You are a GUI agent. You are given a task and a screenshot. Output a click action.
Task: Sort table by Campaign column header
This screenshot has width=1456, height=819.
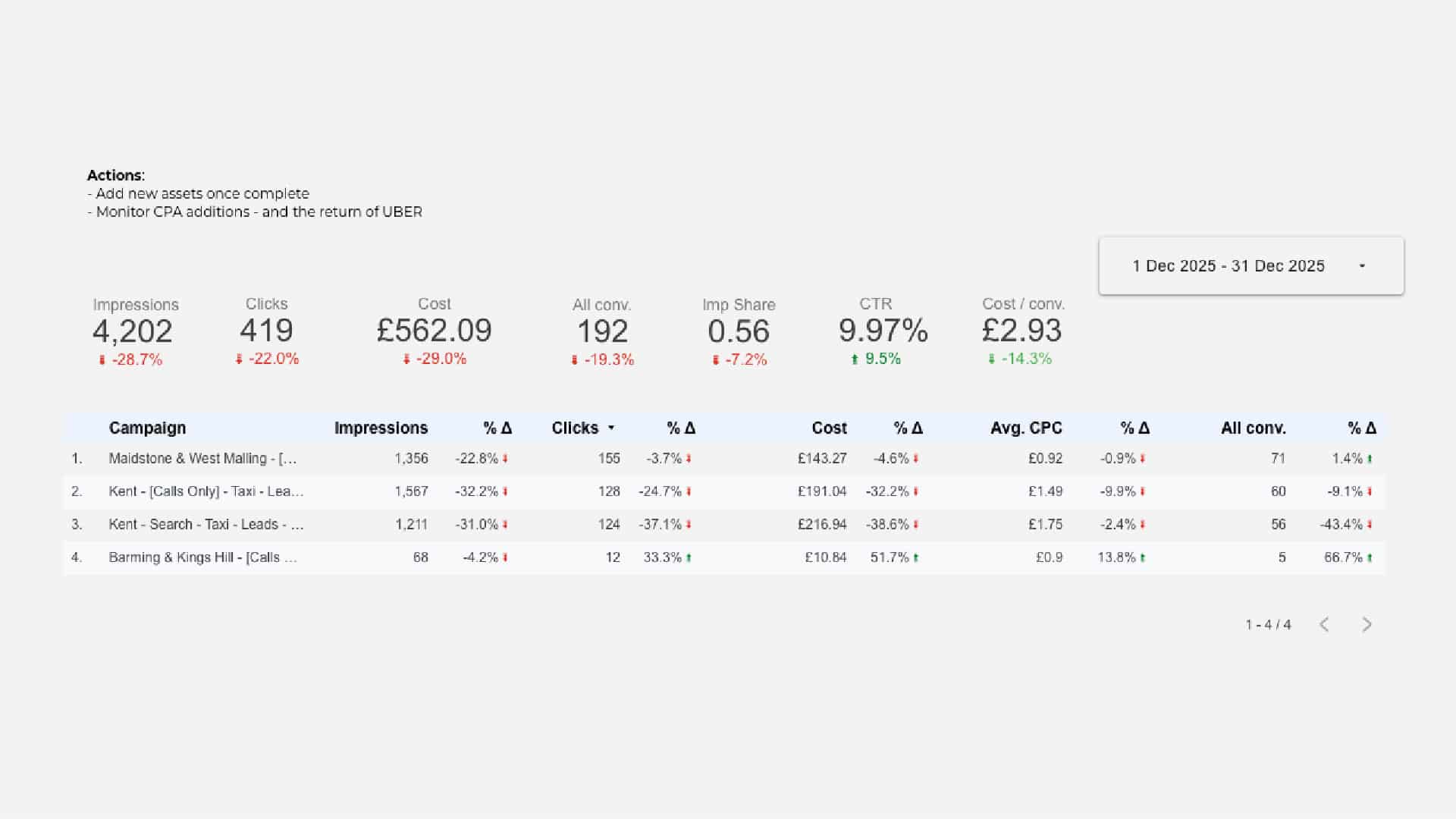click(147, 428)
